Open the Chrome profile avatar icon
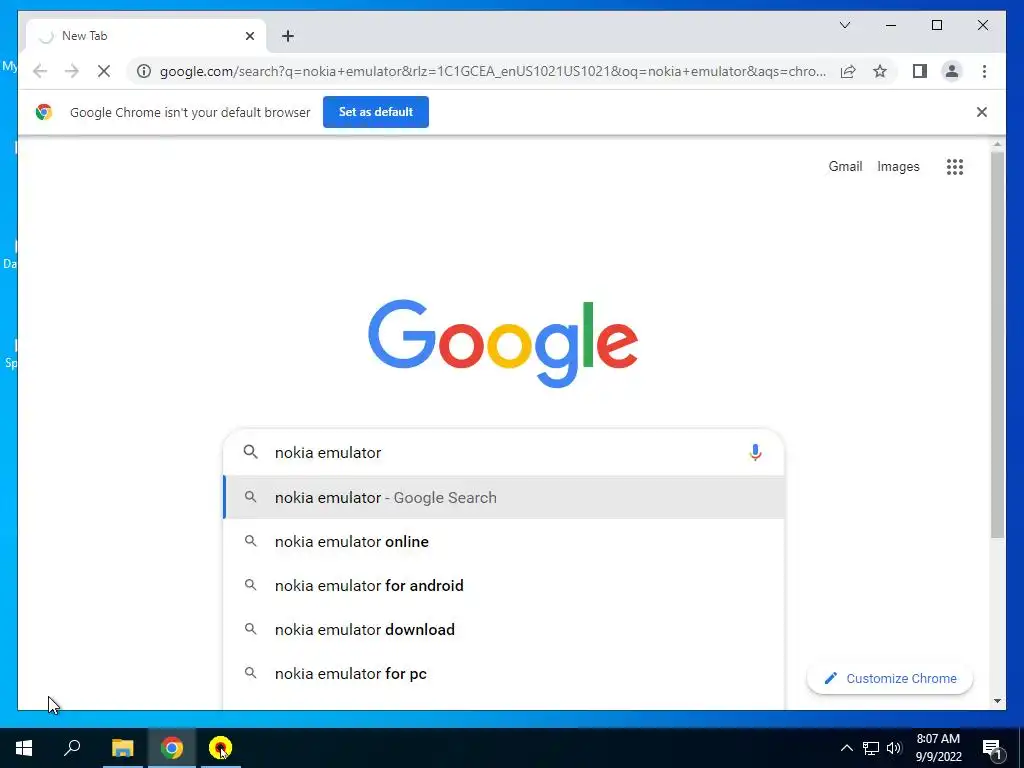Screen dimensions: 1024x768 pos(952,71)
